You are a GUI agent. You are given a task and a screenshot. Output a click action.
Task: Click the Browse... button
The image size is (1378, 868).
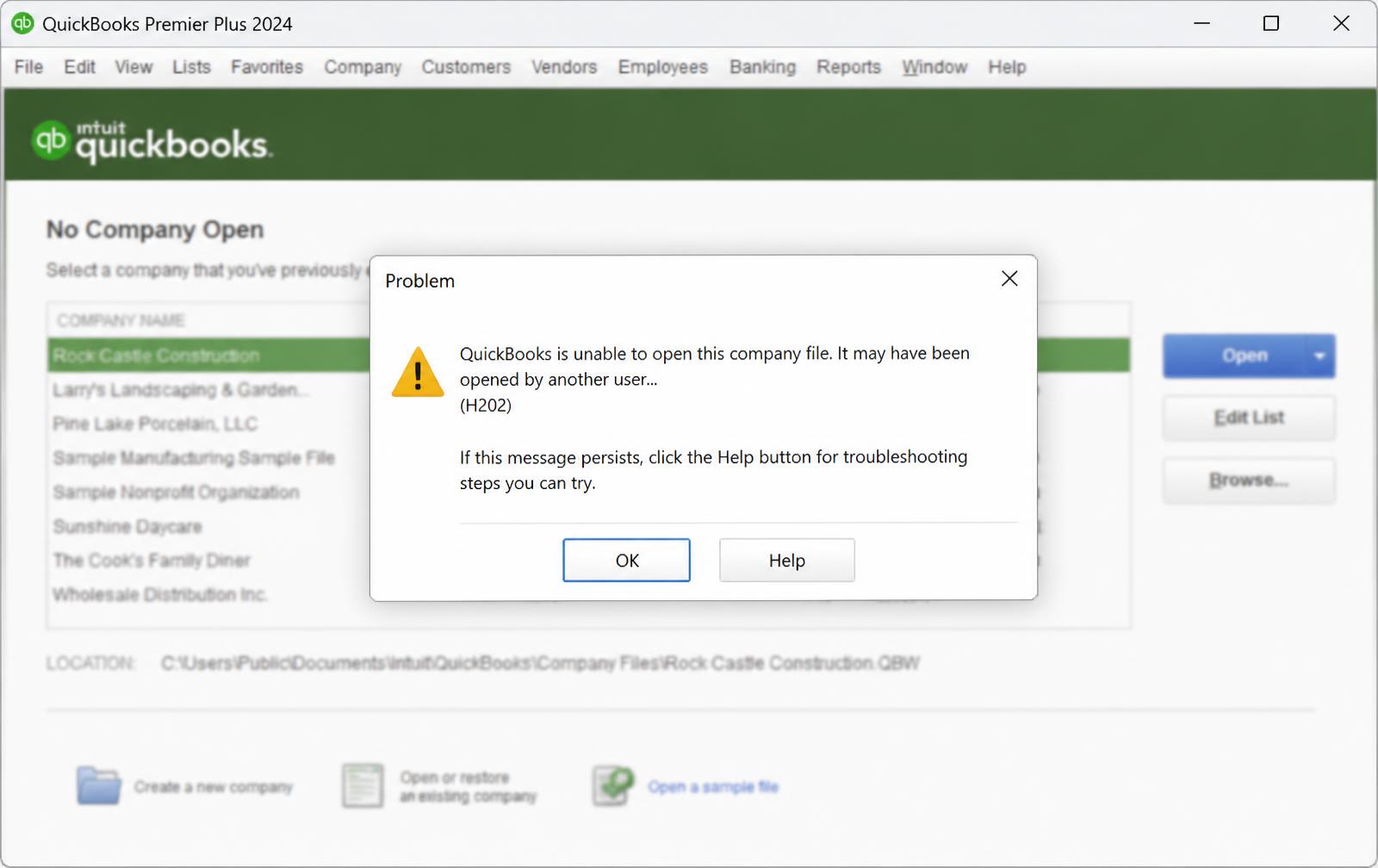pyautogui.click(x=1249, y=480)
